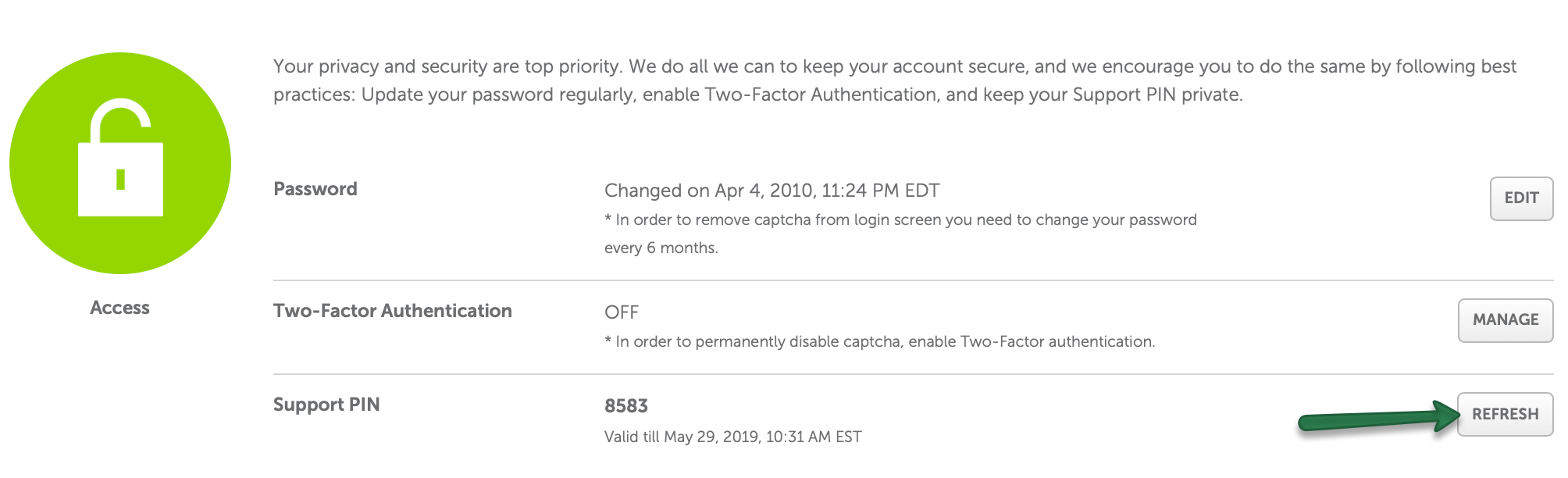Click the PIN valid till date text
This screenshot has height=478, width=1568.
coord(733,437)
